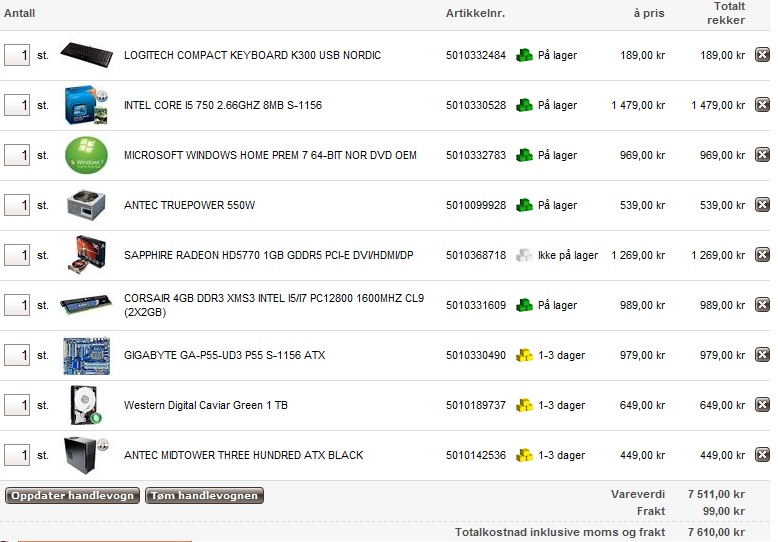Screen dimensions: 778x542
Task: Click the 'à pris' column header
Action: pos(649,13)
